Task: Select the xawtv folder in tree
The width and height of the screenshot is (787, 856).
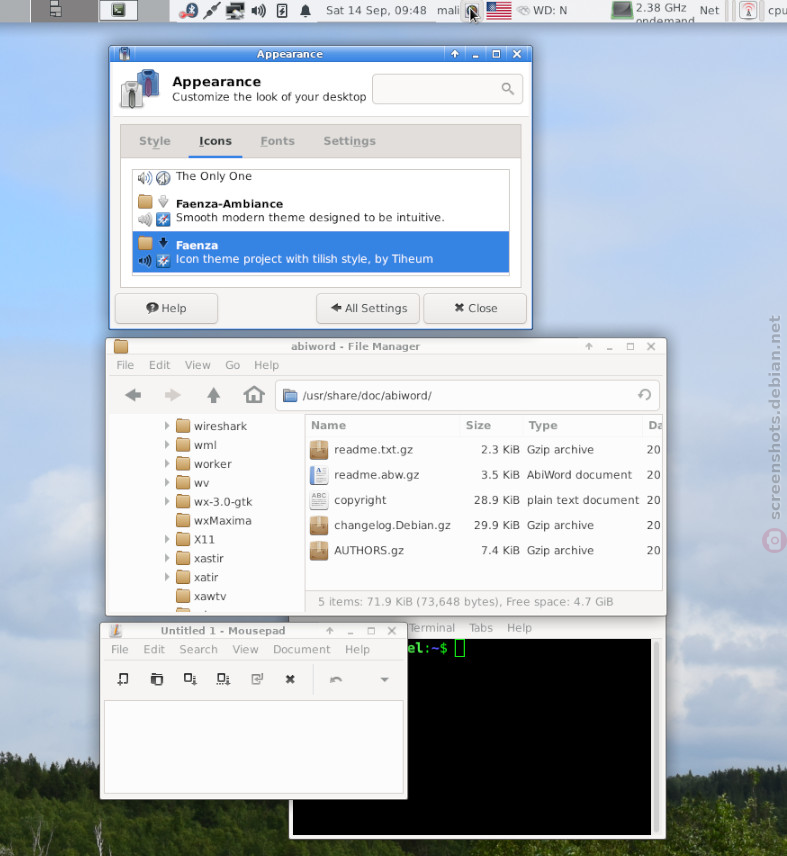Action: coord(210,596)
